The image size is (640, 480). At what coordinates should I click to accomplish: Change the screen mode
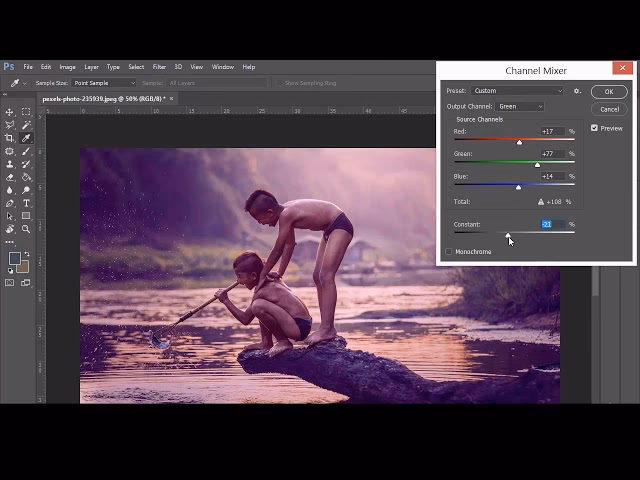point(25,282)
